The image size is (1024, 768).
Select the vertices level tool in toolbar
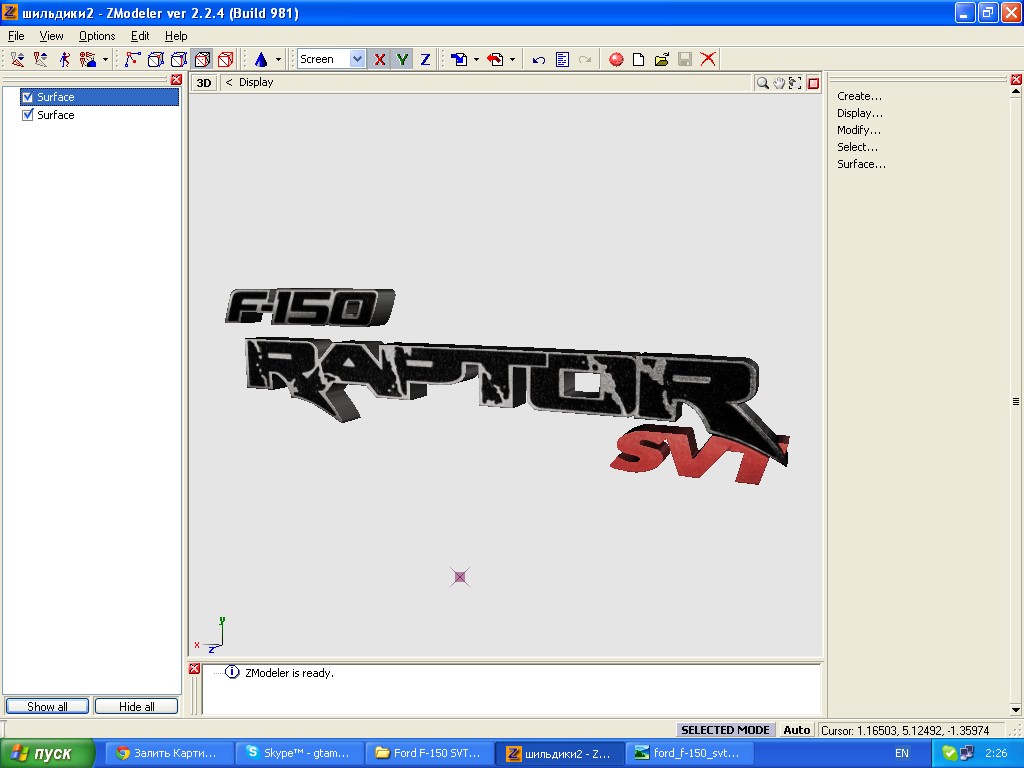[18, 59]
